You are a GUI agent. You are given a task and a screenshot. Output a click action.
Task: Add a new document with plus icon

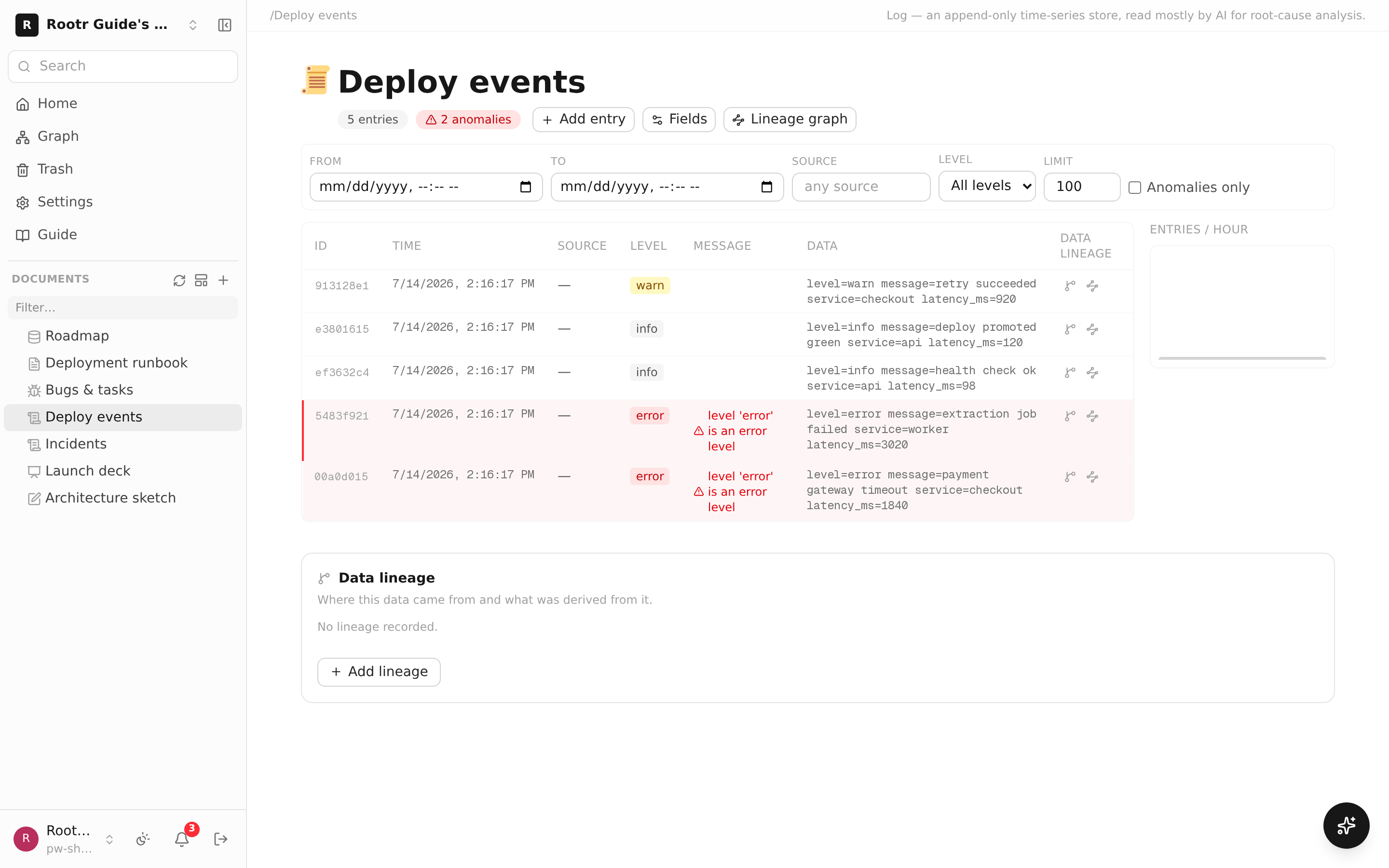(223, 280)
